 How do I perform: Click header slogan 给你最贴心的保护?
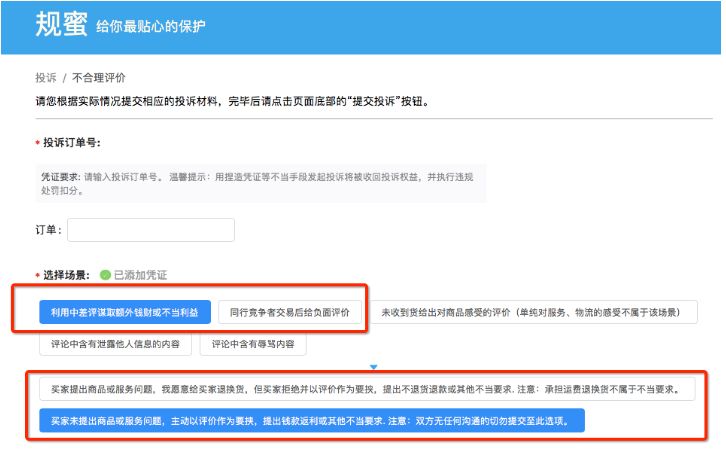pyautogui.click(x=151, y=27)
